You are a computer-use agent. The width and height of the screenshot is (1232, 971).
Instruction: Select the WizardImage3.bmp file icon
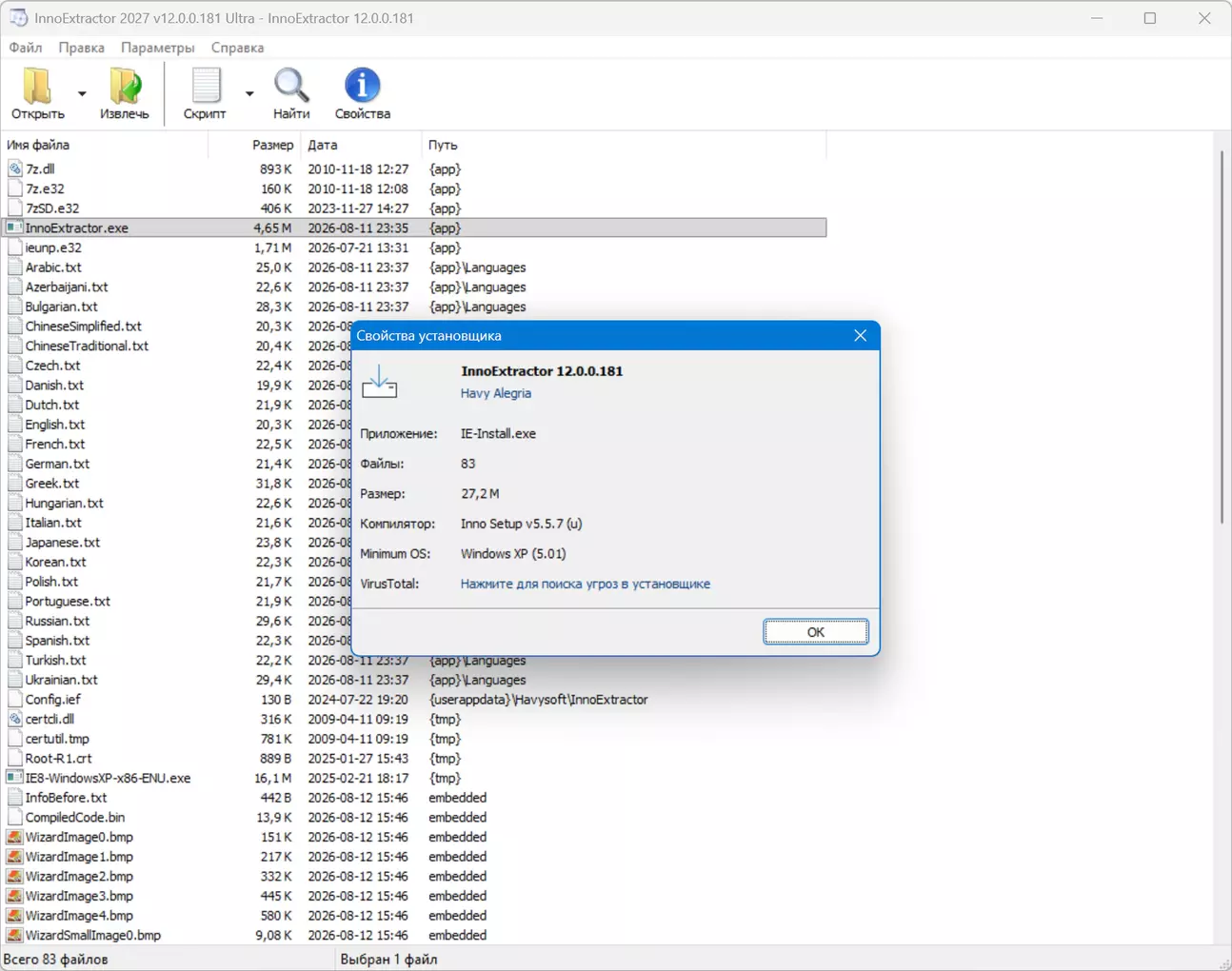pyautogui.click(x=15, y=896)
